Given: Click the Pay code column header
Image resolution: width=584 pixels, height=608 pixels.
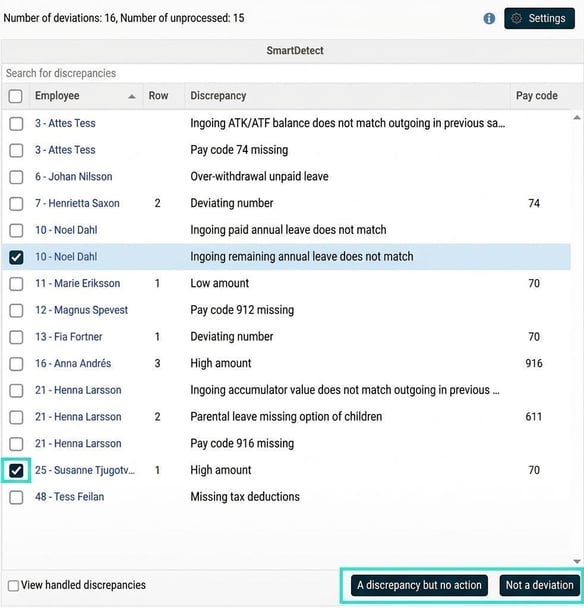Looking at the screenshot, I should 537,96.
